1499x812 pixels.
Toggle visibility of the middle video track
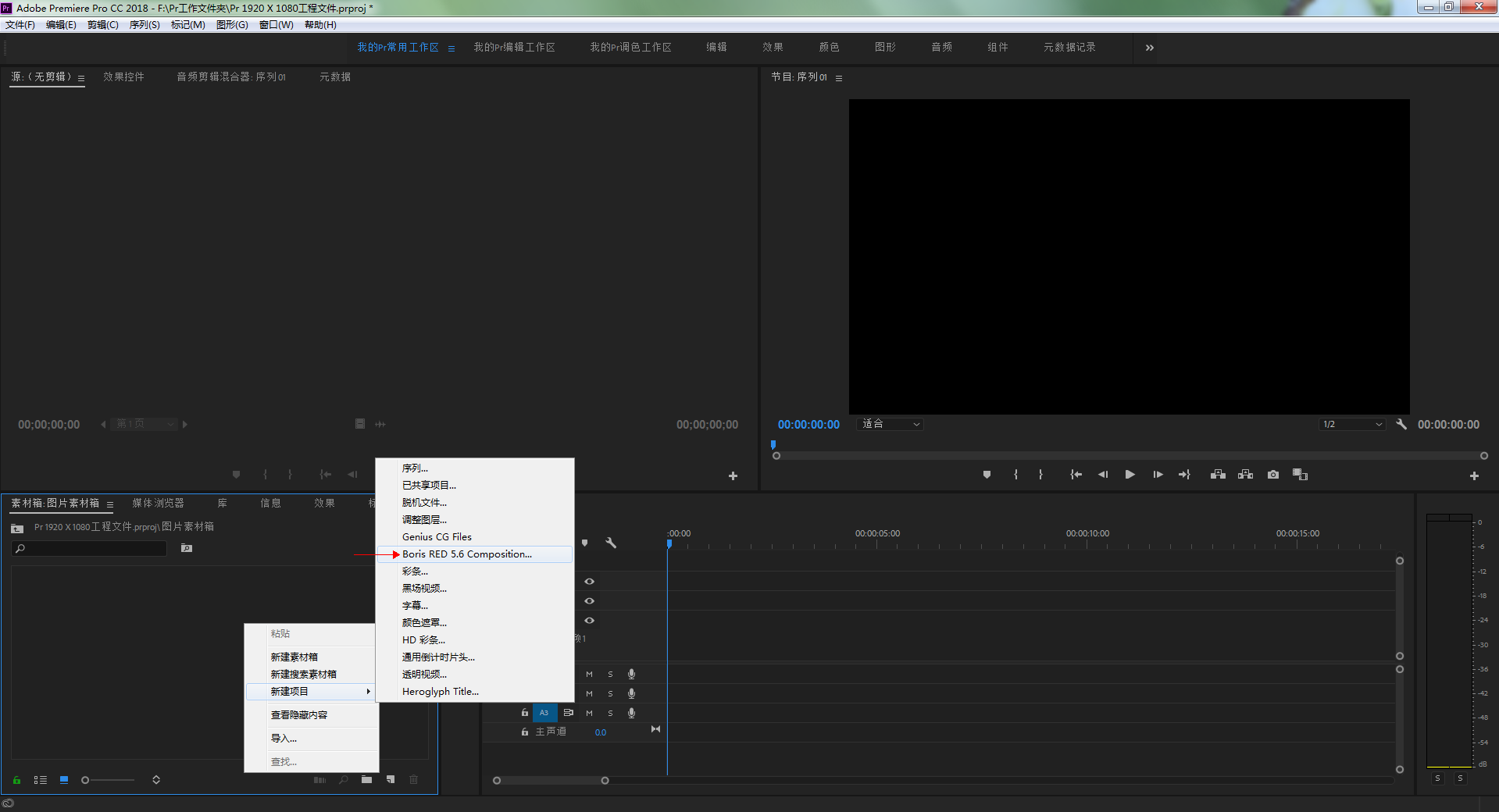tap(590, 601)
